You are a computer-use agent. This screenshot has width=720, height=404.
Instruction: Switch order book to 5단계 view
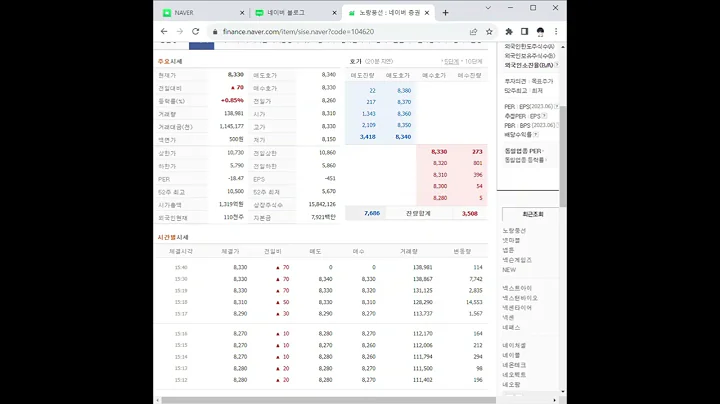point(451,62)
